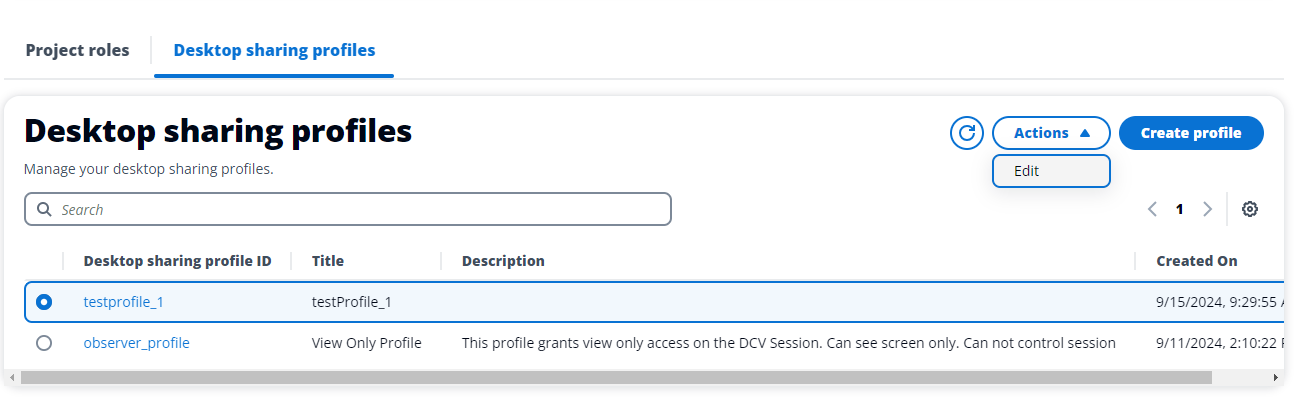Go to previous page chevron
The width and height of the screenshot is (1302, 397).
coord(1153,209)
